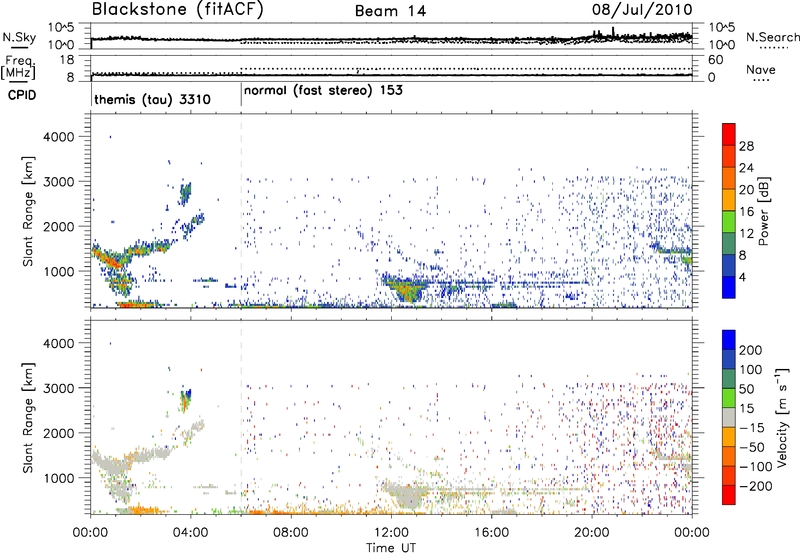
Task: Pick the red top segment of power colorbar
Action: 729,134
